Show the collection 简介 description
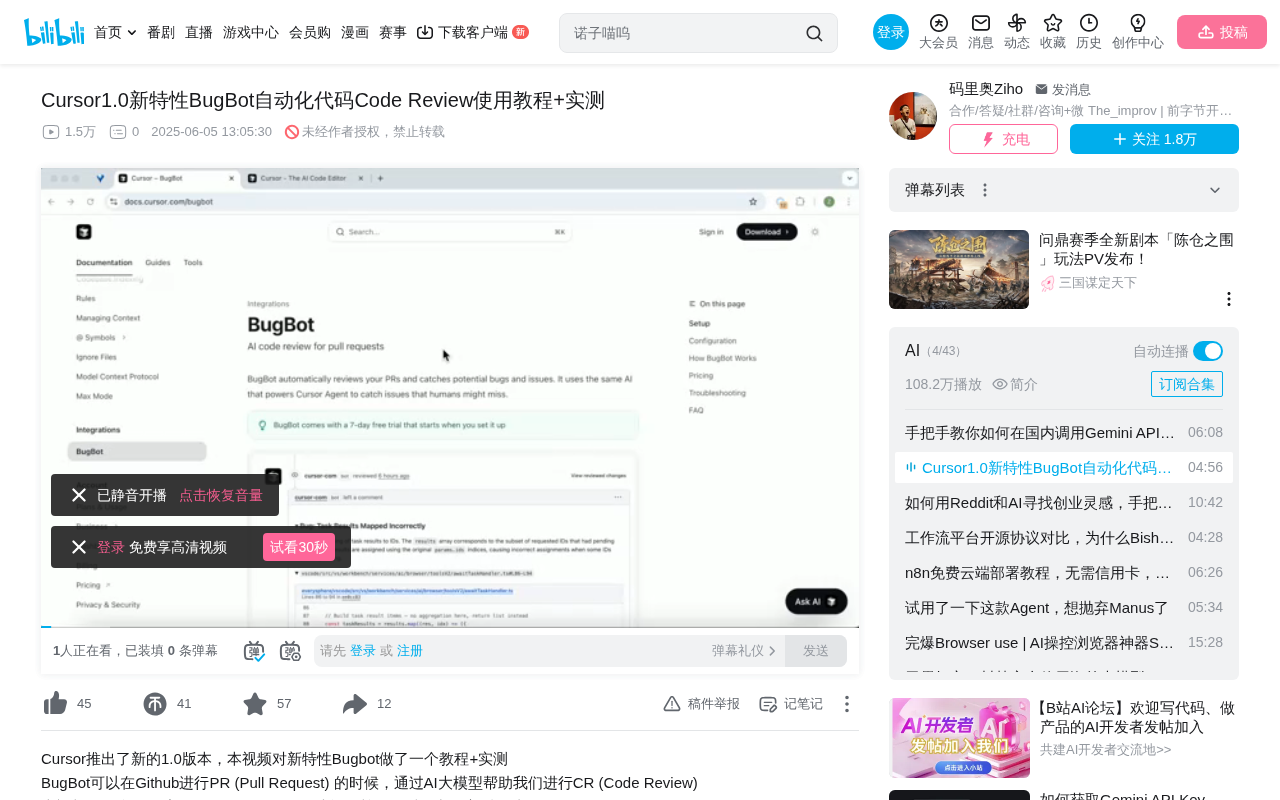The image size is (1280, 800). click(x=1015, y=384)
